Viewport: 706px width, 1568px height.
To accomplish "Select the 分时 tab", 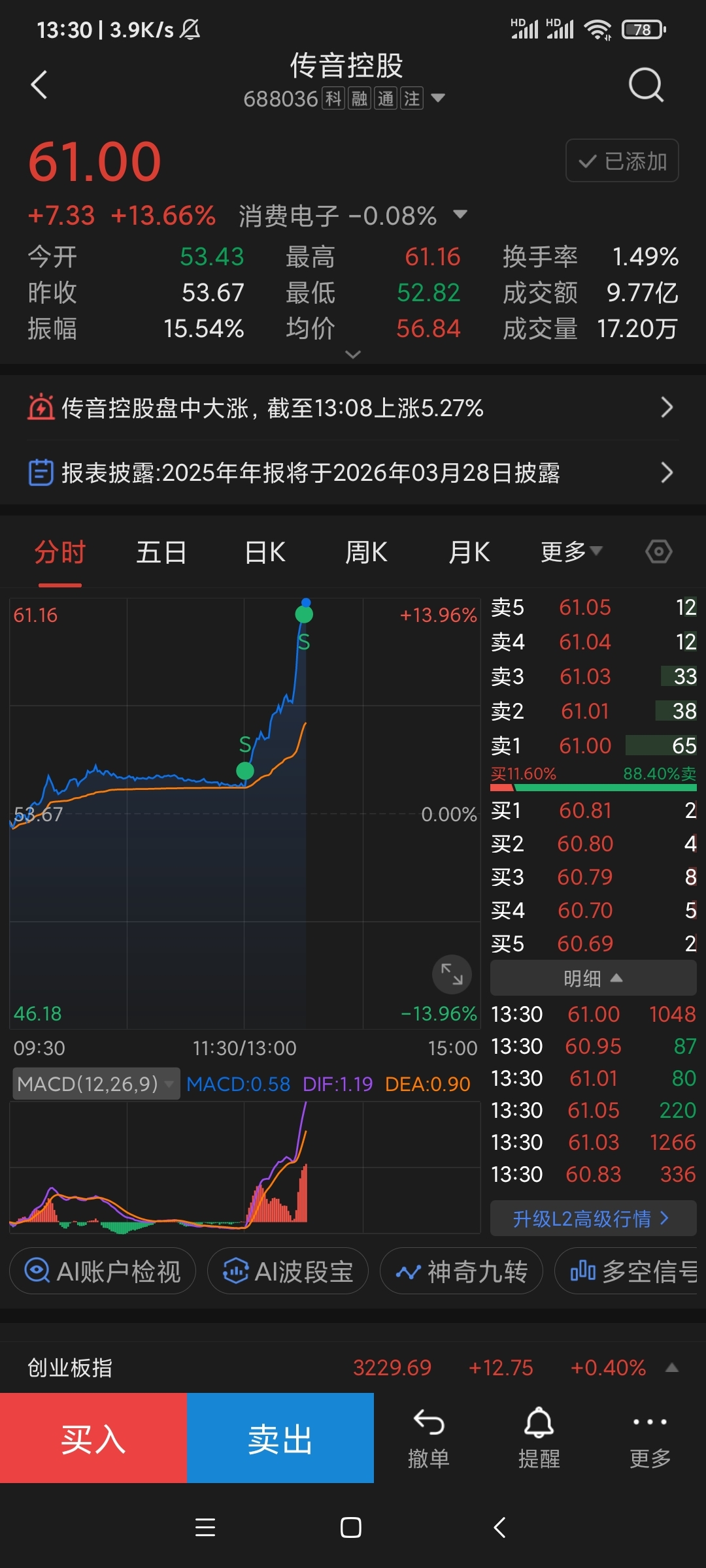I will pyautogui.click(x=59, y=553).
